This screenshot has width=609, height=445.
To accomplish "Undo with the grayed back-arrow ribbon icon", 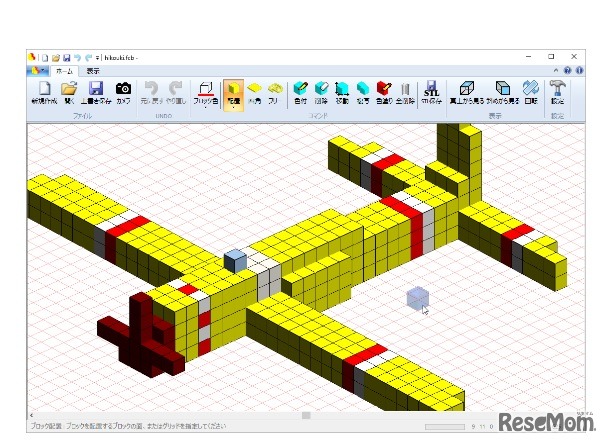I will 151,93.
